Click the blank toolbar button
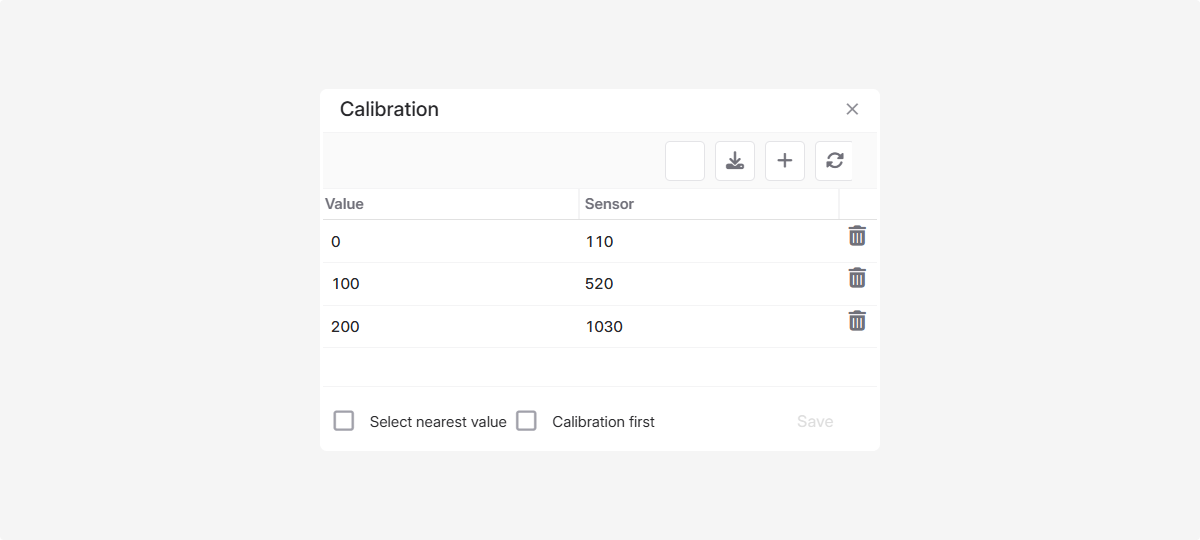Screen dimensions: 1200x540 tap(685, 161)
